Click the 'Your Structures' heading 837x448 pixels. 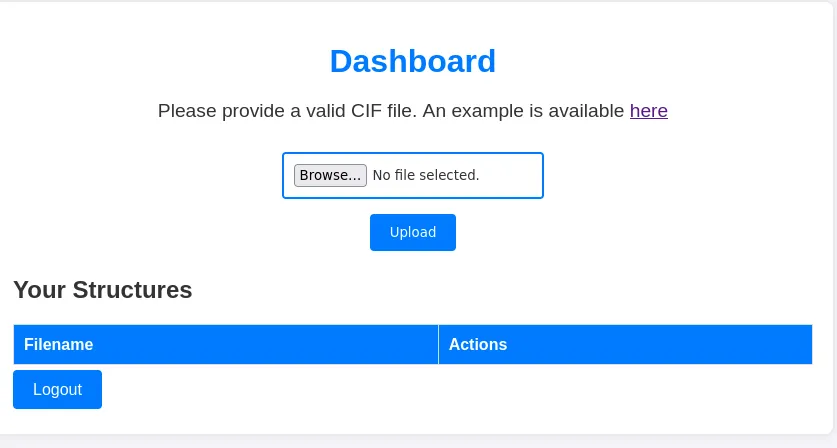pyautogui.click(x=102, y=290)
